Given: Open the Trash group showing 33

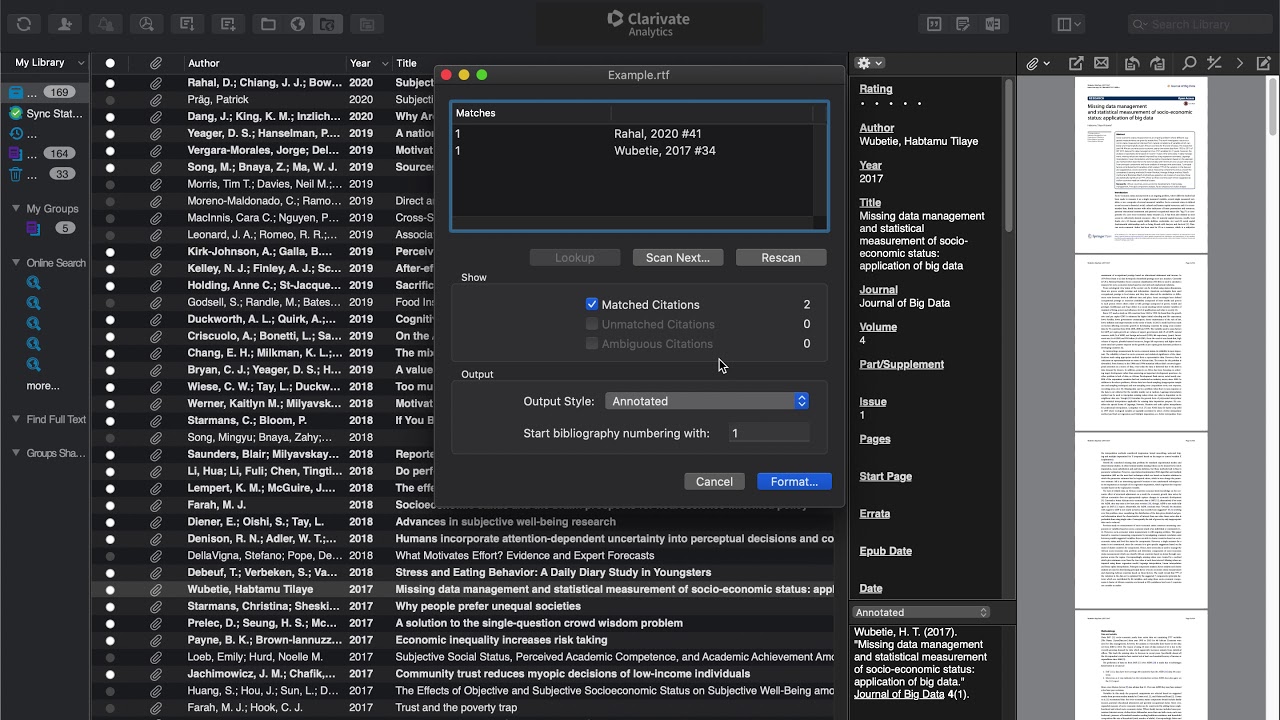Looking at the screenshot, I should [x=45, y=174].
